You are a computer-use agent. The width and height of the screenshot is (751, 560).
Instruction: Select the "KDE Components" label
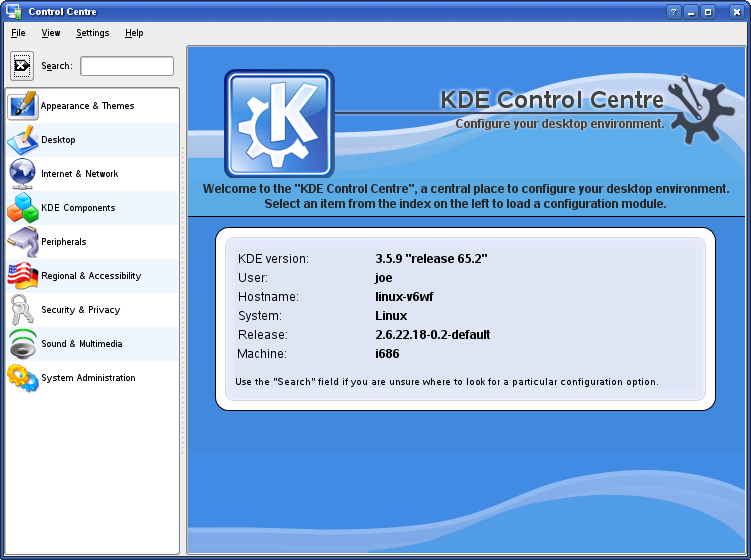tap(78, 208)
